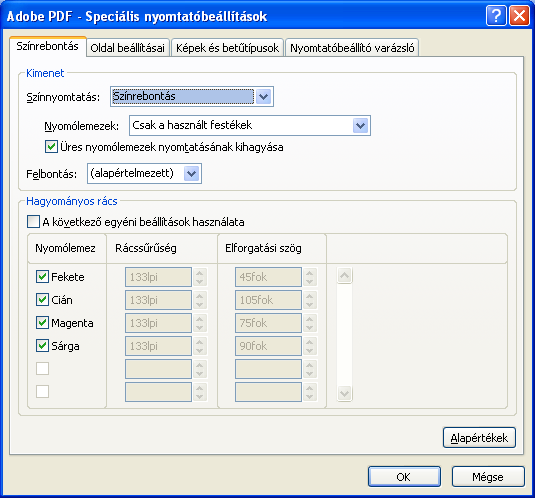Uncheck the Magenta plate checkbox
535x498 pixels.
coord(42,322)
